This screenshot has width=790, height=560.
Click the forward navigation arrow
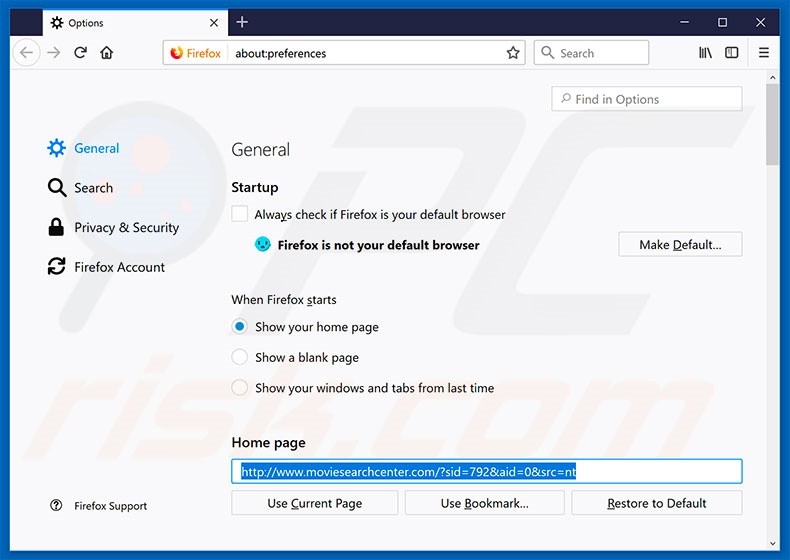[x=53, y=52]
